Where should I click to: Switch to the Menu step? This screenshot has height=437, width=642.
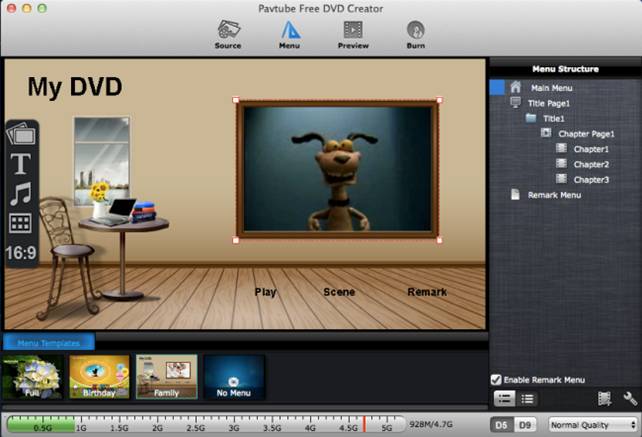coord(289,34)
